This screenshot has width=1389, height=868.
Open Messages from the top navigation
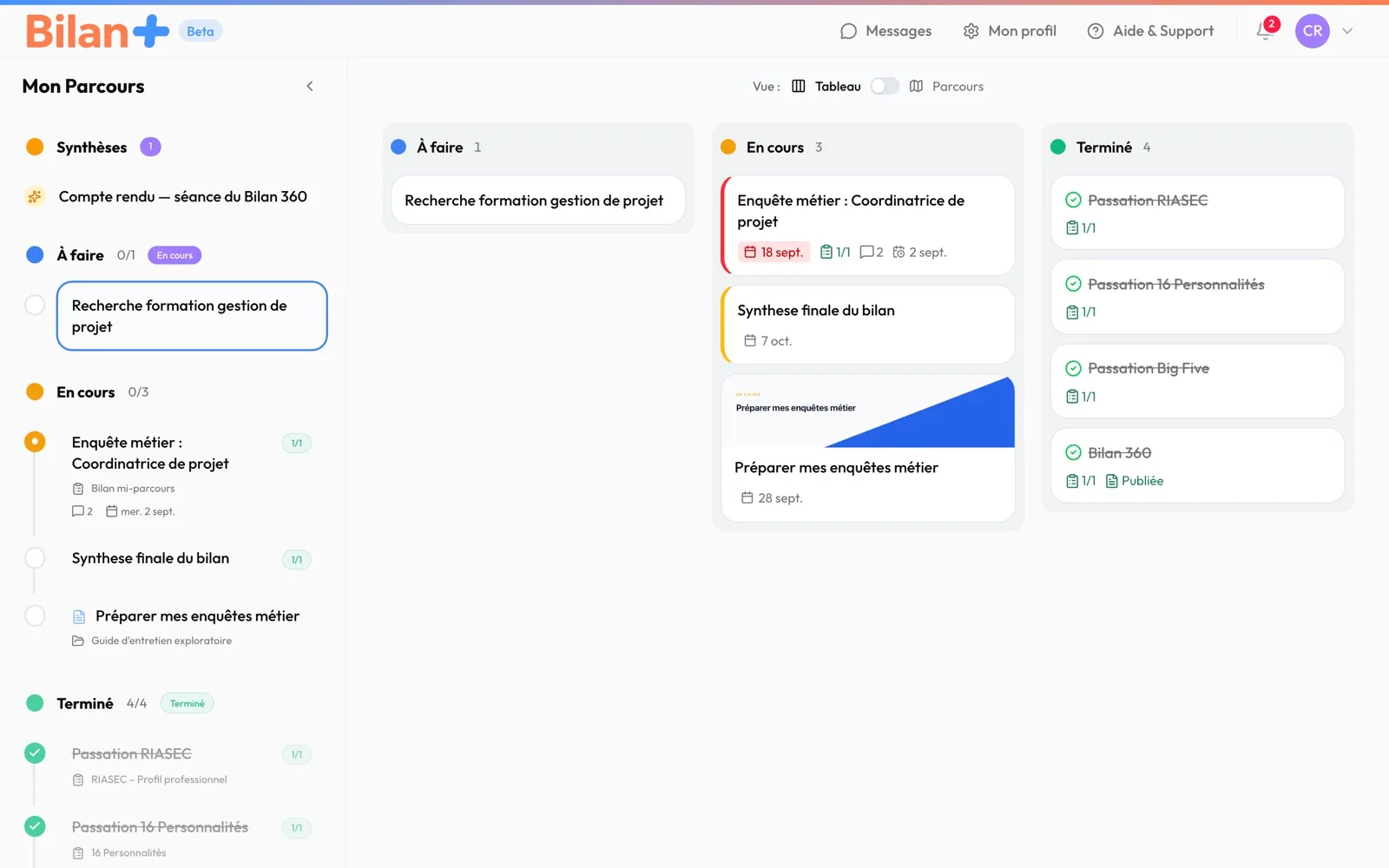click(x=885, y=31)
